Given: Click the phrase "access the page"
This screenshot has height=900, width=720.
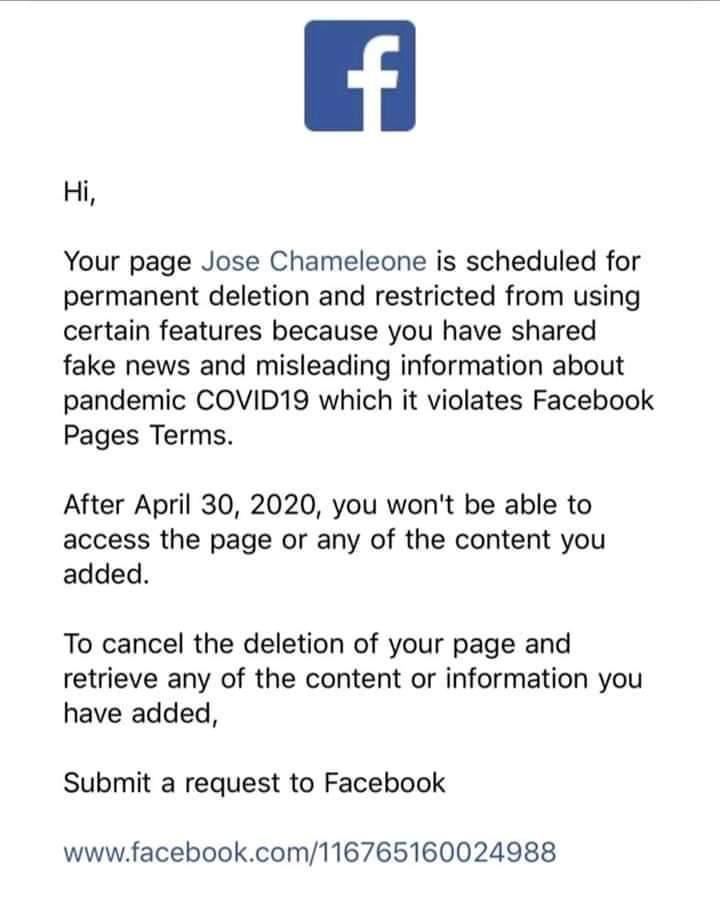Looking at the screenshot, I should [178, 540].
